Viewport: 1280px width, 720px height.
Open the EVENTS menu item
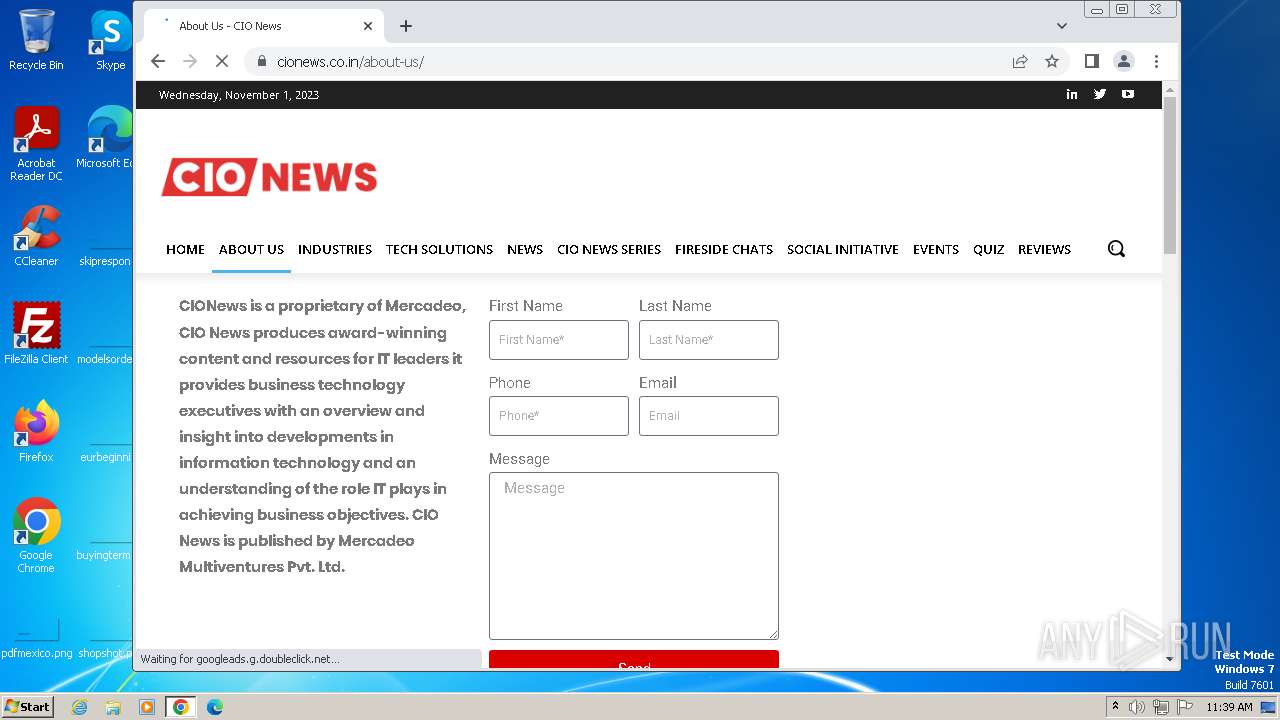tap(936, 249)
